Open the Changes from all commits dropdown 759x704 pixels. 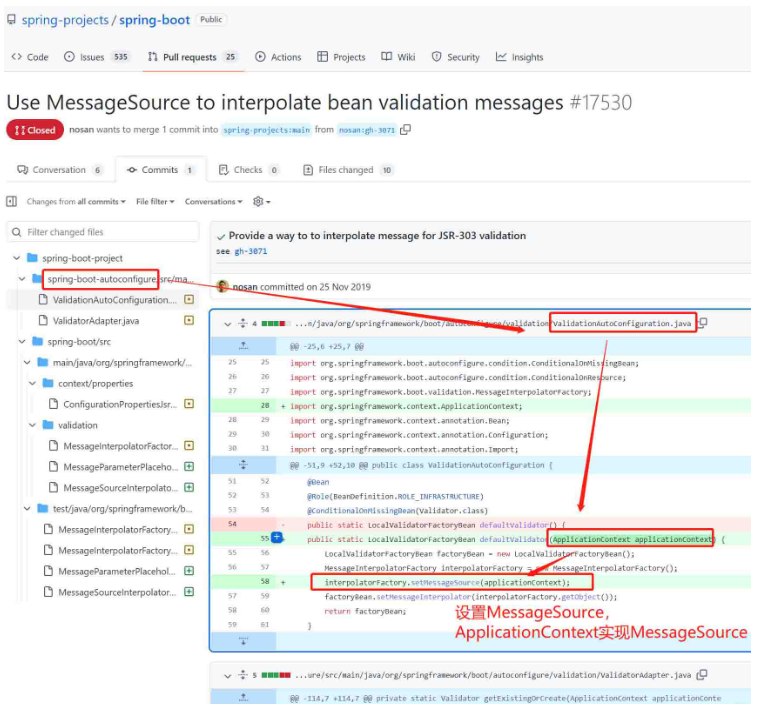pyautogui.click(x=76, y=201)
